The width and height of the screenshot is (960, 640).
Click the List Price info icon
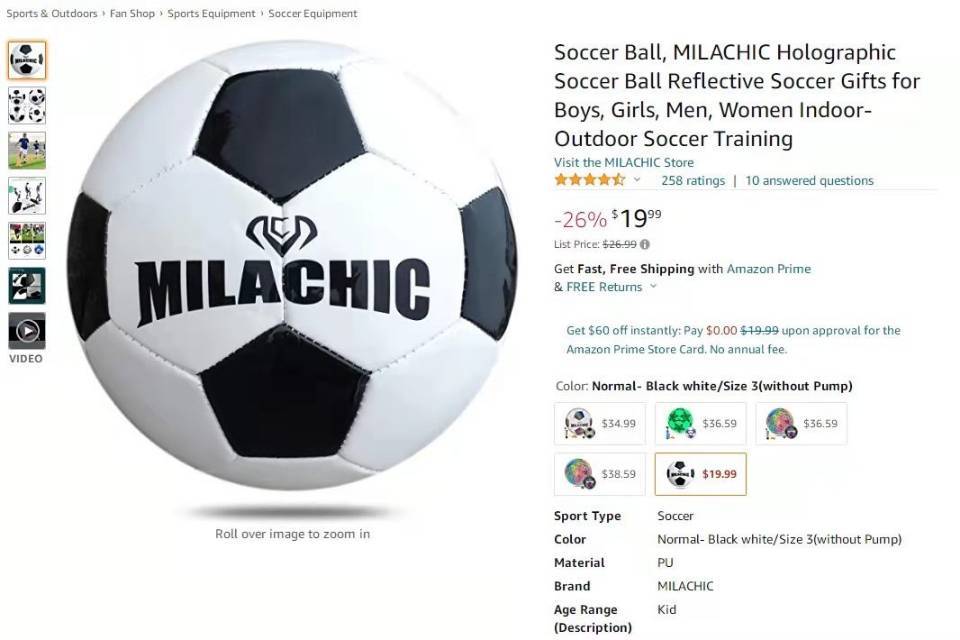click(x=645, y=244)
